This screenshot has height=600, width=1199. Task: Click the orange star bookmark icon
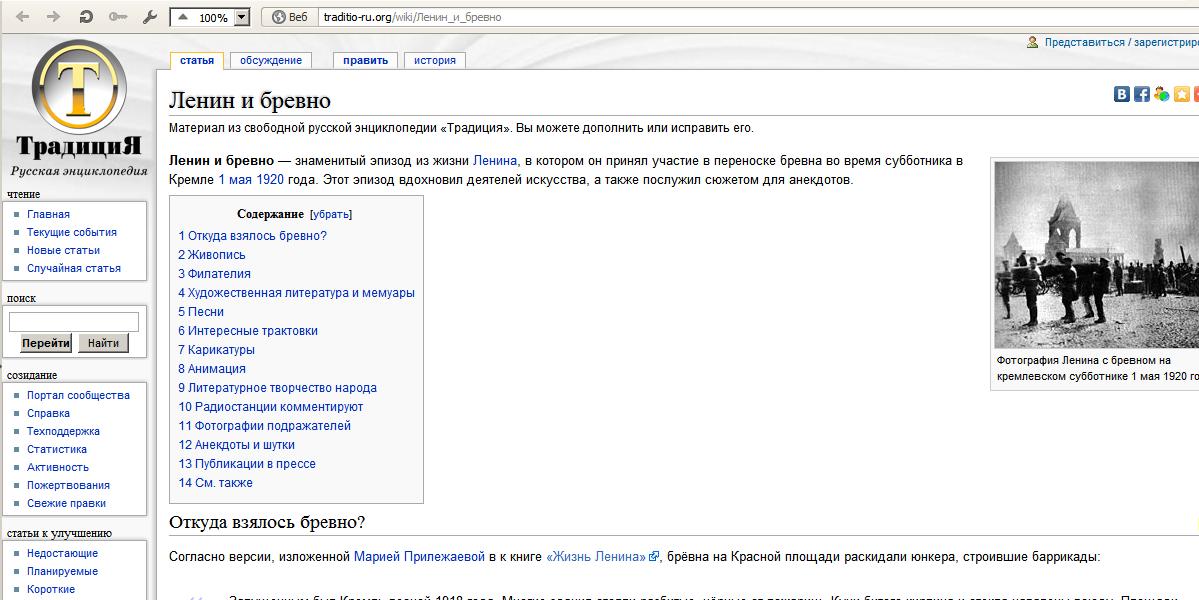(1181, 94)
